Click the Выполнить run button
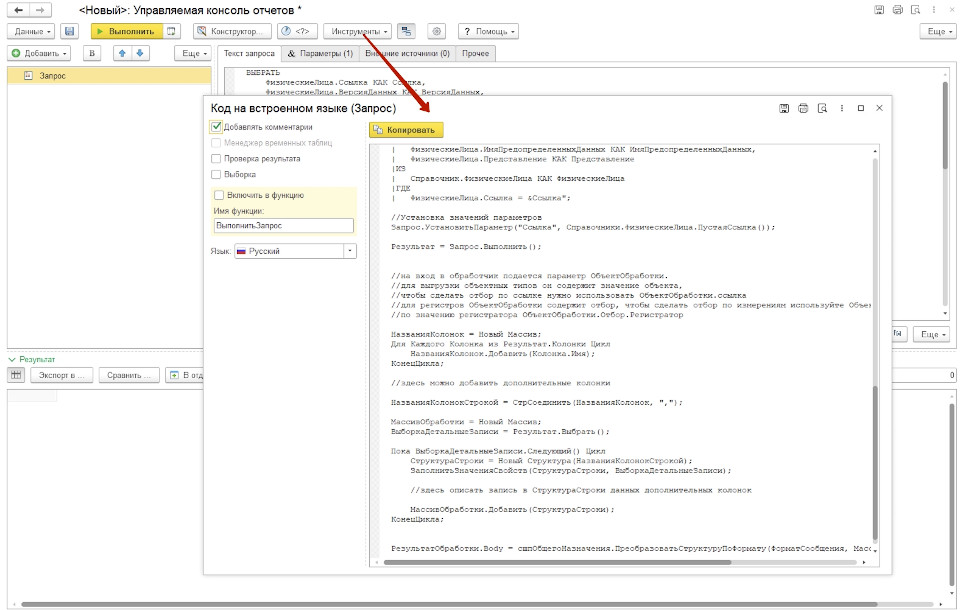This screenshot has height=610, width=960. 126,32
